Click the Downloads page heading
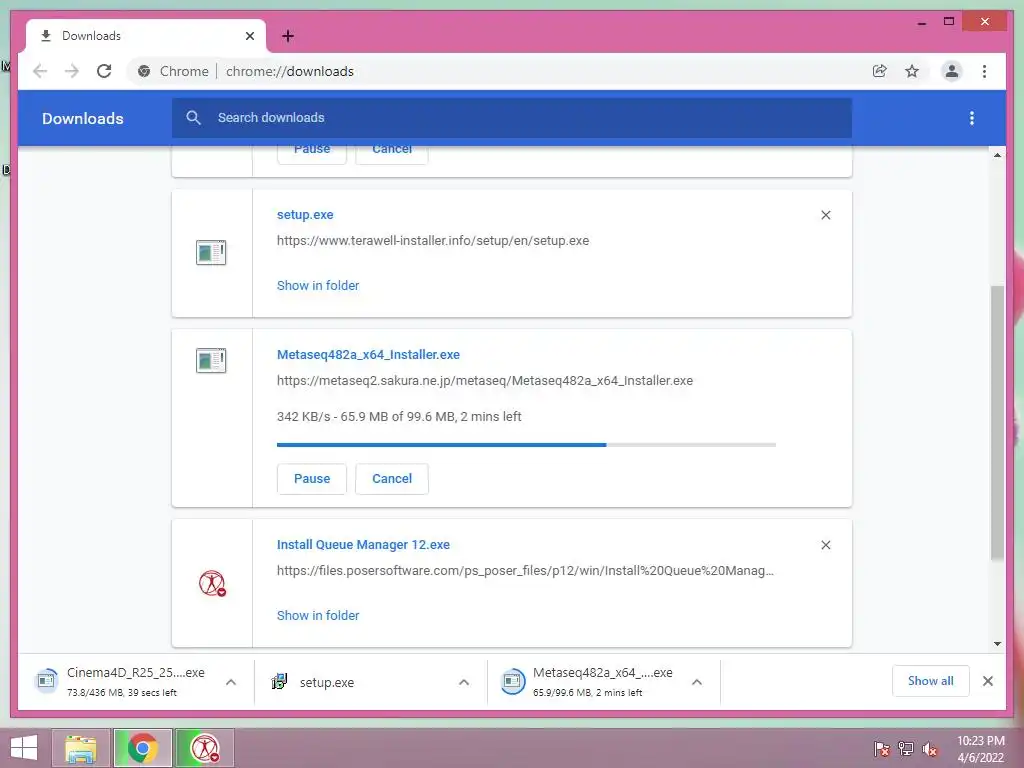This screenshot has width=1024, height=768. coord(83,118)
